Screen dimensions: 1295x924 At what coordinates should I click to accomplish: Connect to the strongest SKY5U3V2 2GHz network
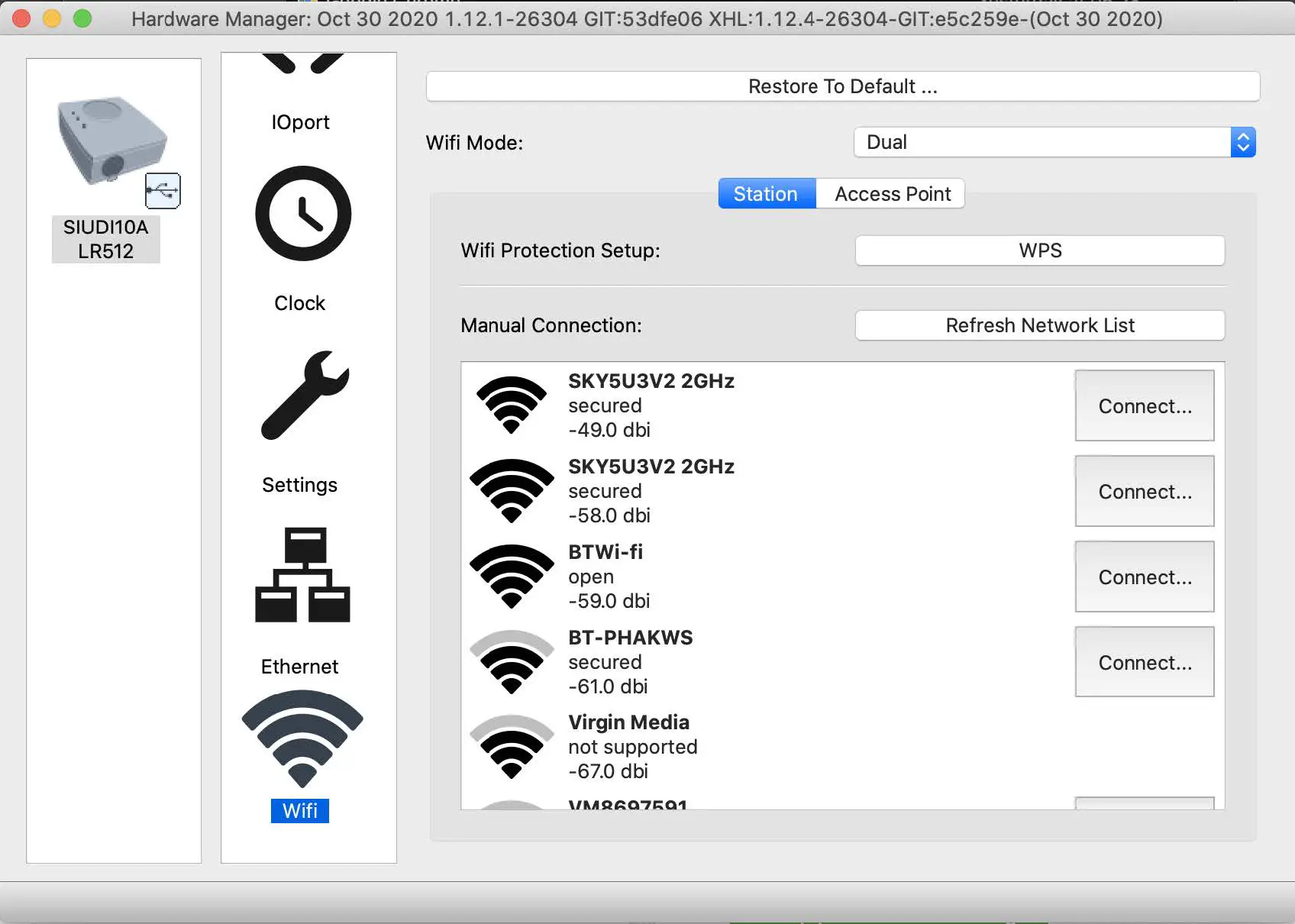click(x=1144, y=405)
